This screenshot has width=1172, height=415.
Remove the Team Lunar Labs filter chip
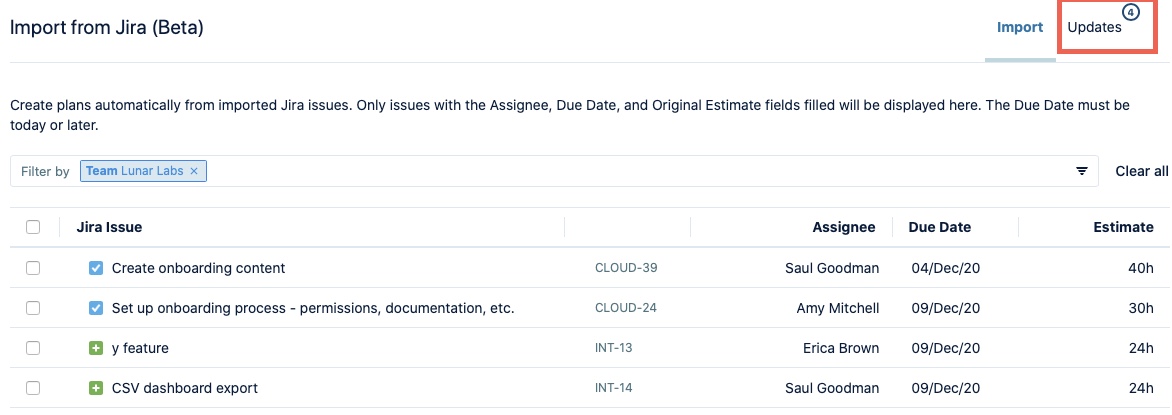[194, 171]
